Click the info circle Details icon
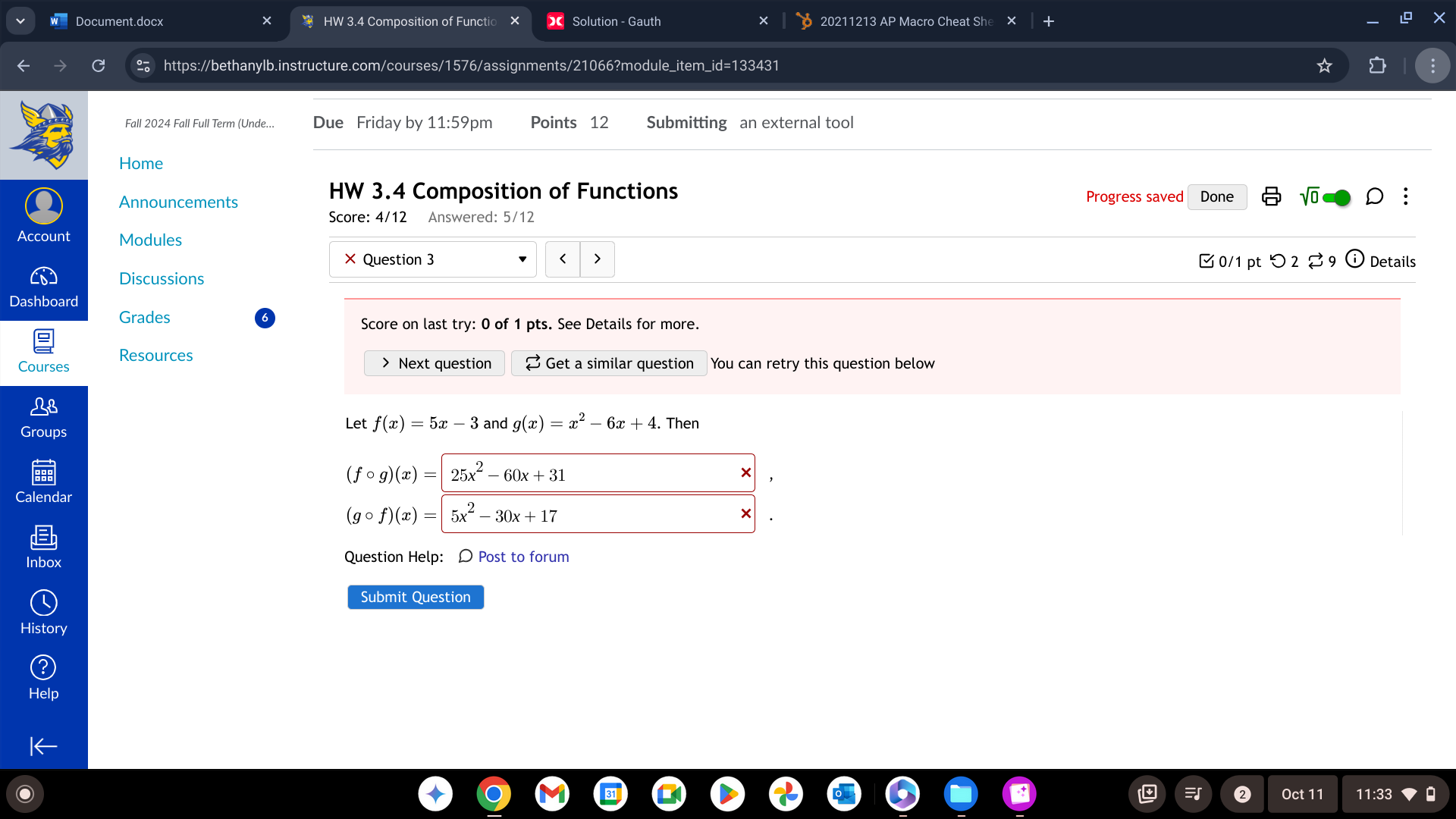The width and height of the screenshot is (1456, 819). pos(1356,260)
